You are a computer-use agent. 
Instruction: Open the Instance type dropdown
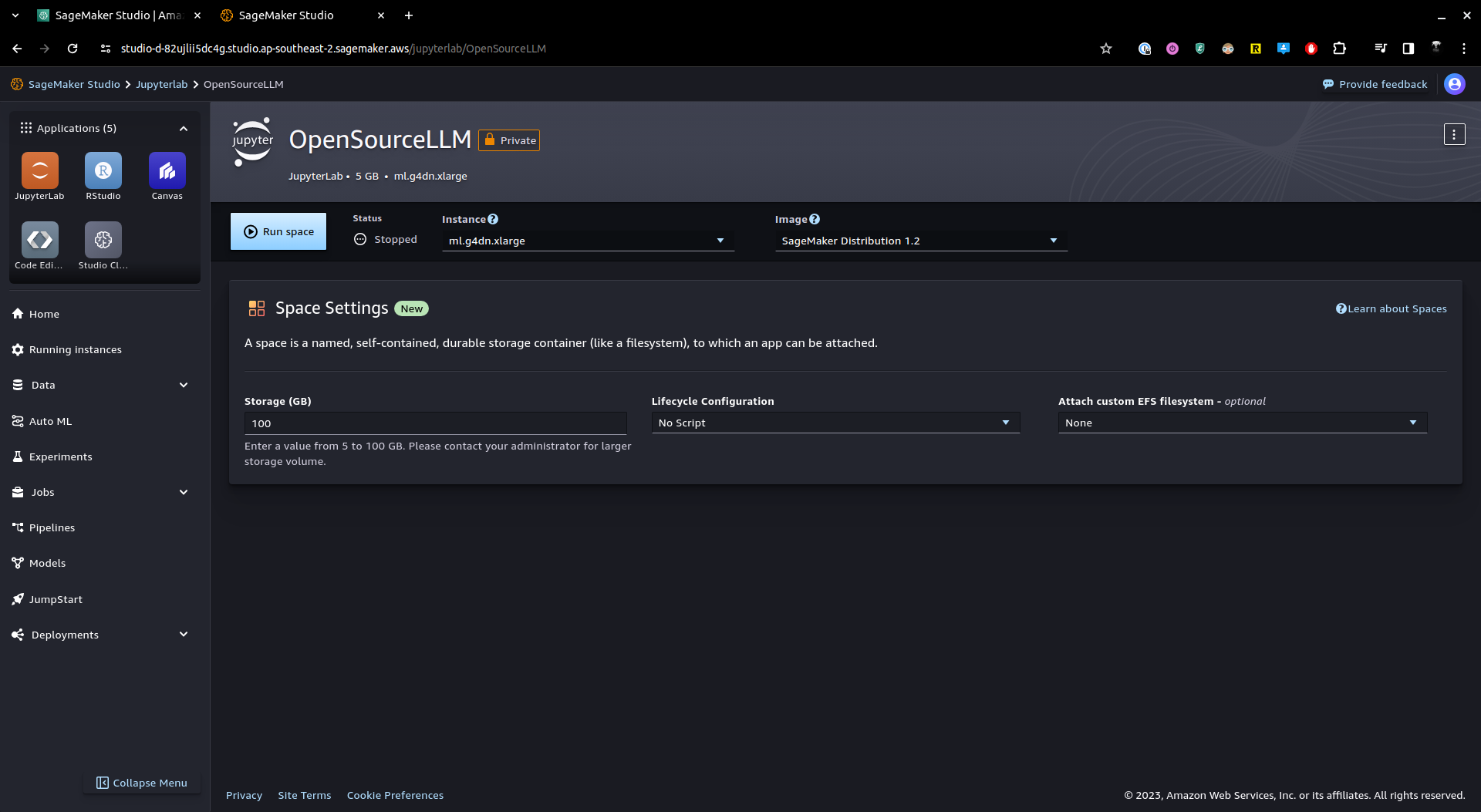[x=587, y=241]
